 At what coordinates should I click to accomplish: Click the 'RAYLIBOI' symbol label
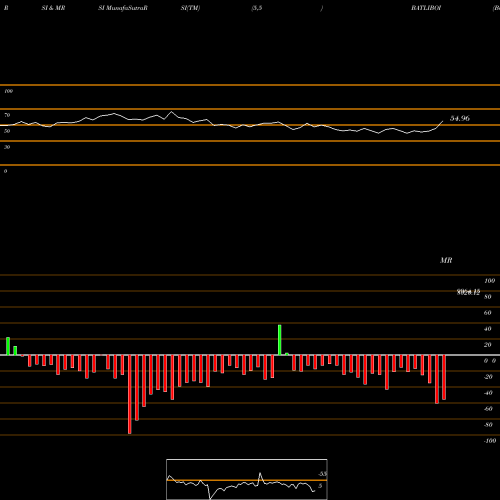(x=426, y=8)
